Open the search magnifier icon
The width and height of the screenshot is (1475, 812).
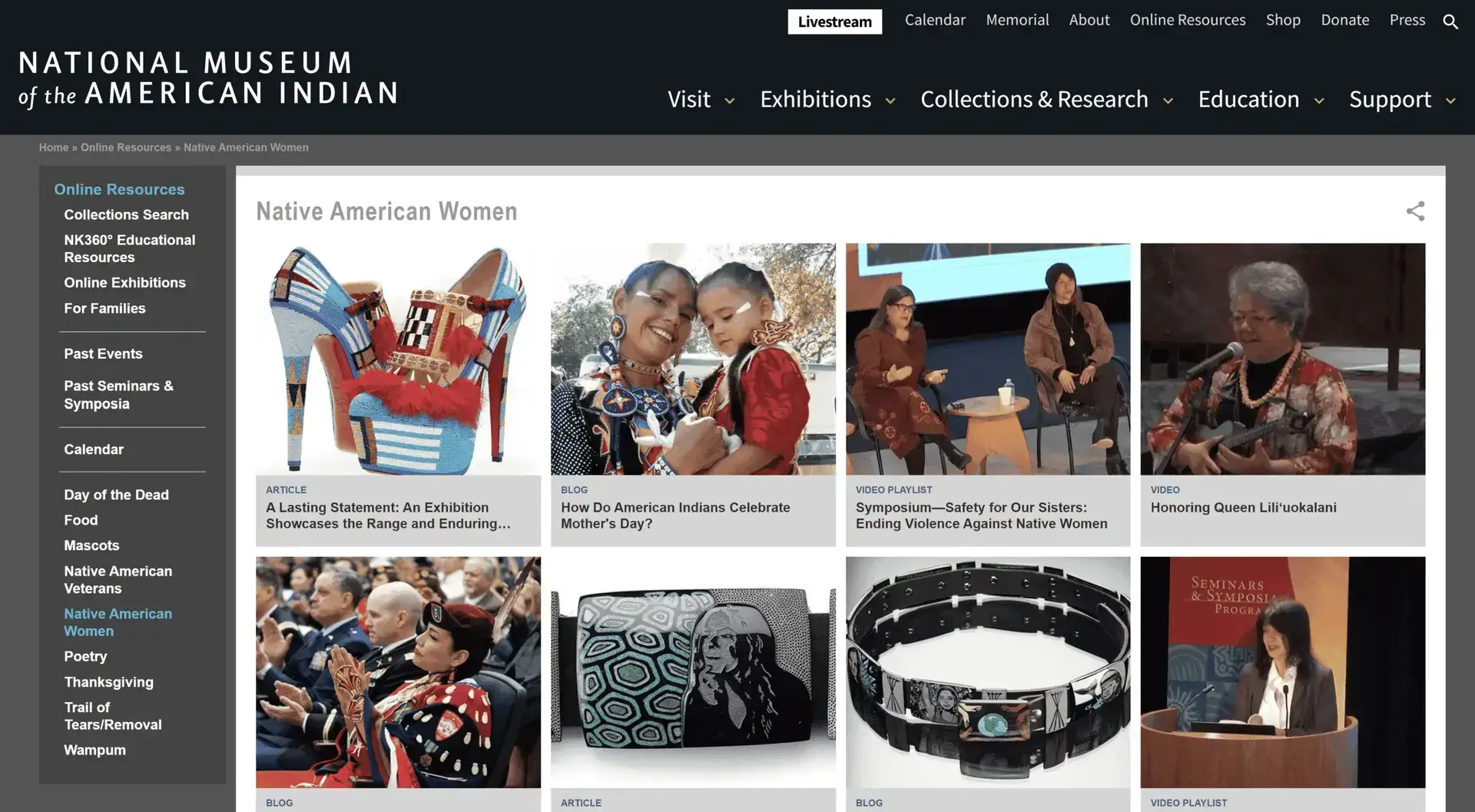[1450, 22]
